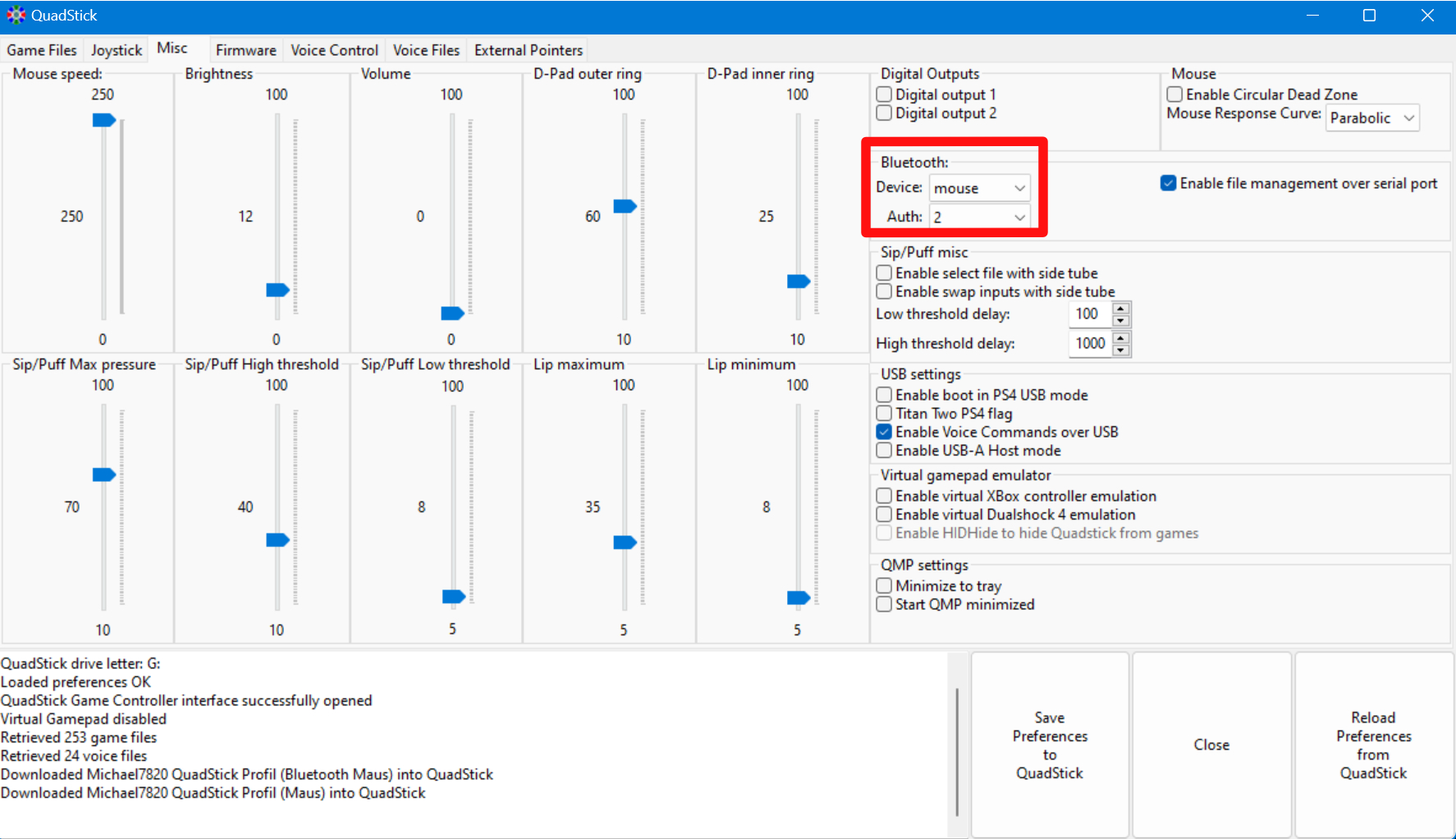Enable virtual XBox controller emulation
Viewport: 1456px width, 839px height.
tap(885, 496)
